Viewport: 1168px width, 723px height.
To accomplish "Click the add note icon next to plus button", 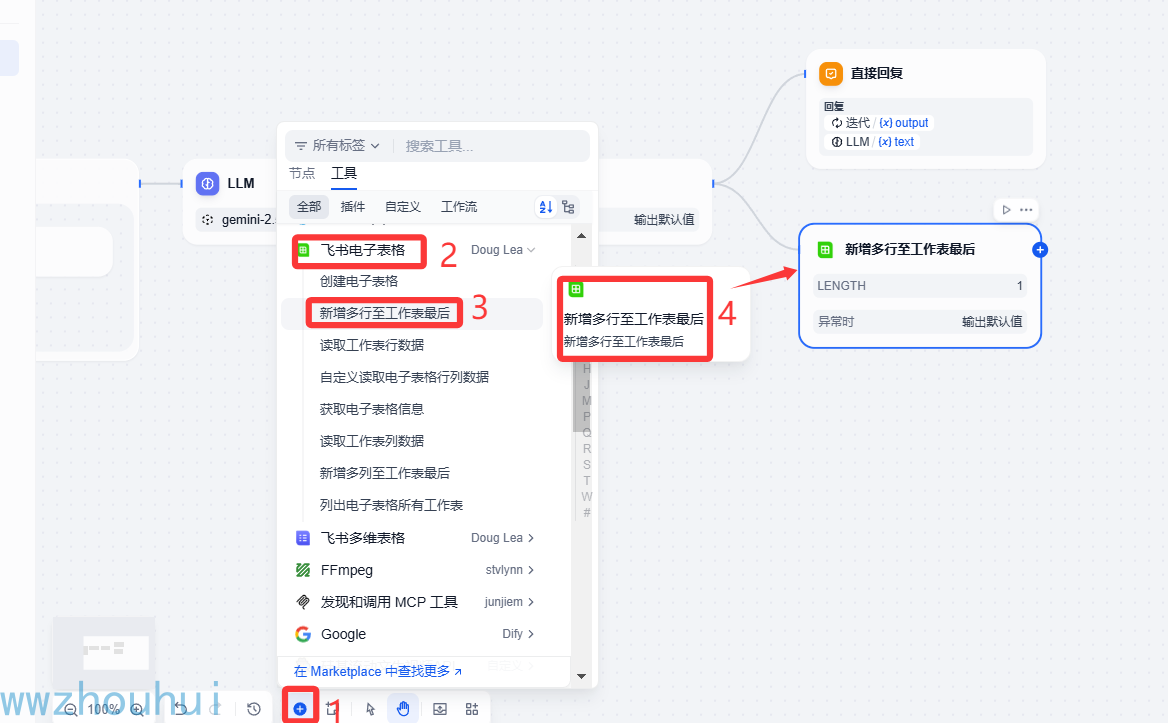I will click(331, 709).
